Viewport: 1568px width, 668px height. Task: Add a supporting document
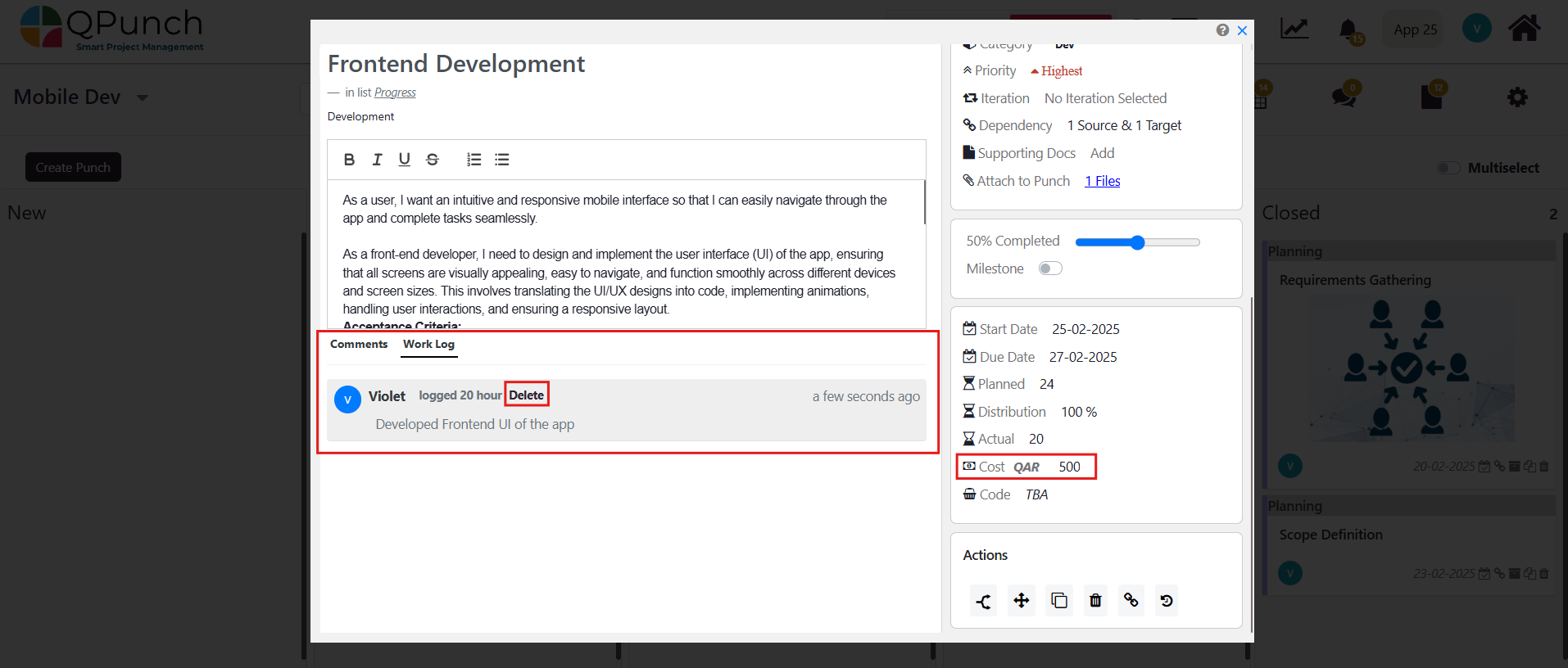[x=1102, y=153]
